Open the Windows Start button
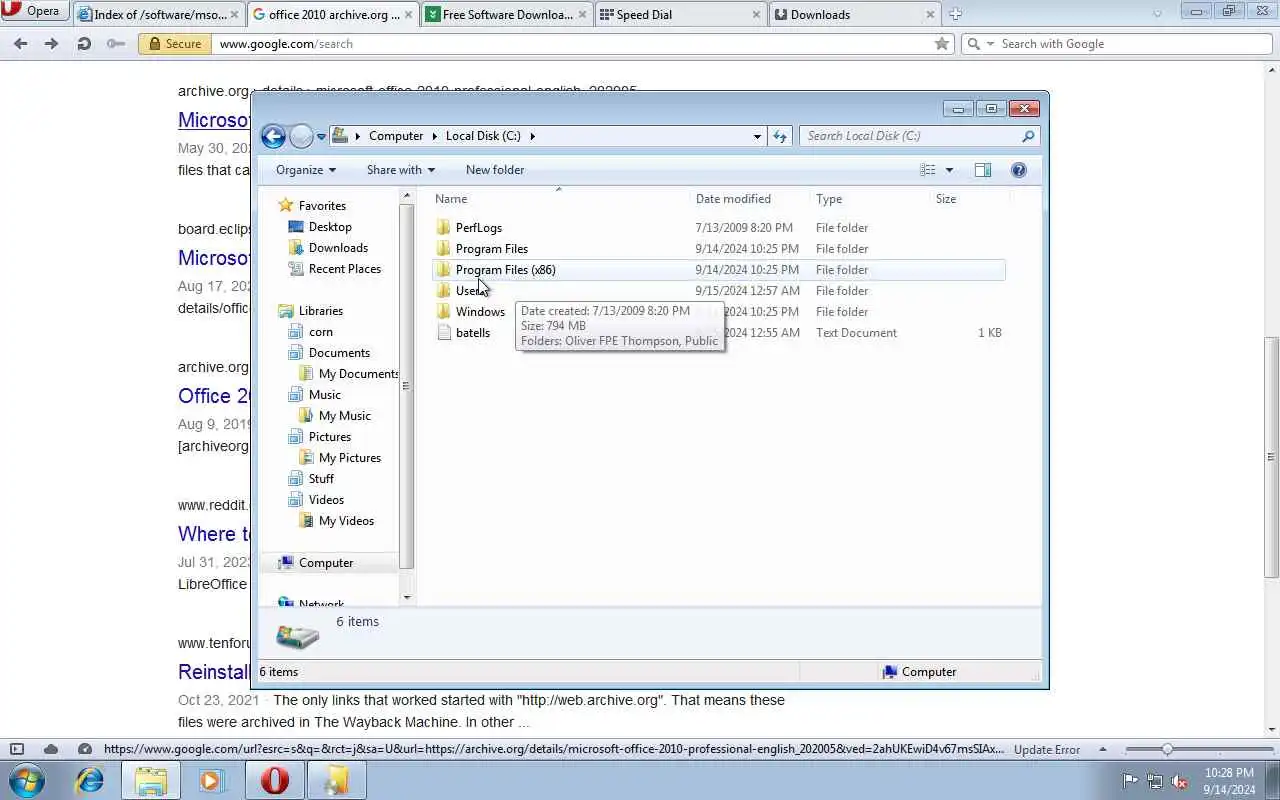1280x800 pixels. click(27, 780)
